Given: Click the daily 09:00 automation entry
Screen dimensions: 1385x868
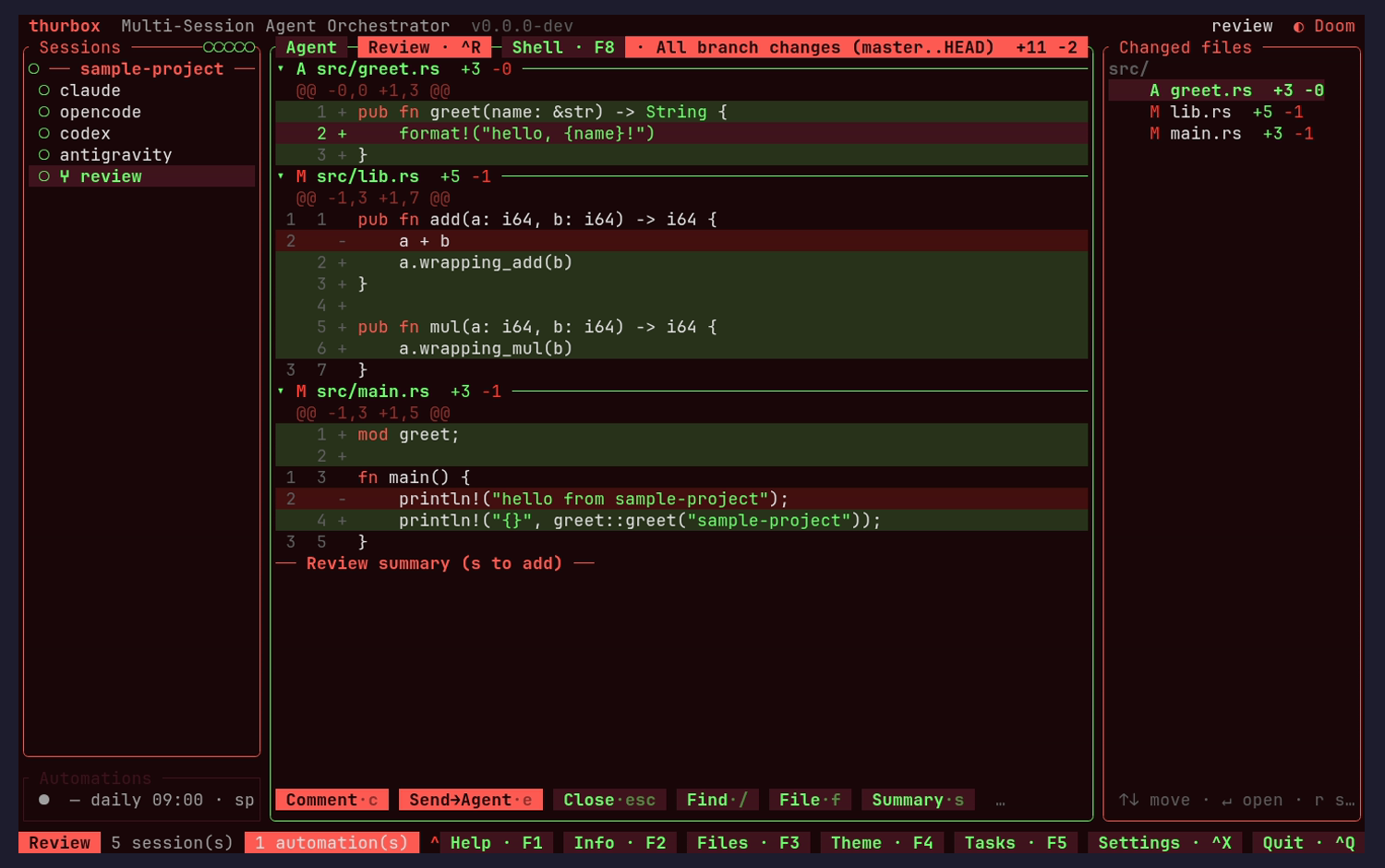Looking at the screenshot, I should click(x=142, y=800).
